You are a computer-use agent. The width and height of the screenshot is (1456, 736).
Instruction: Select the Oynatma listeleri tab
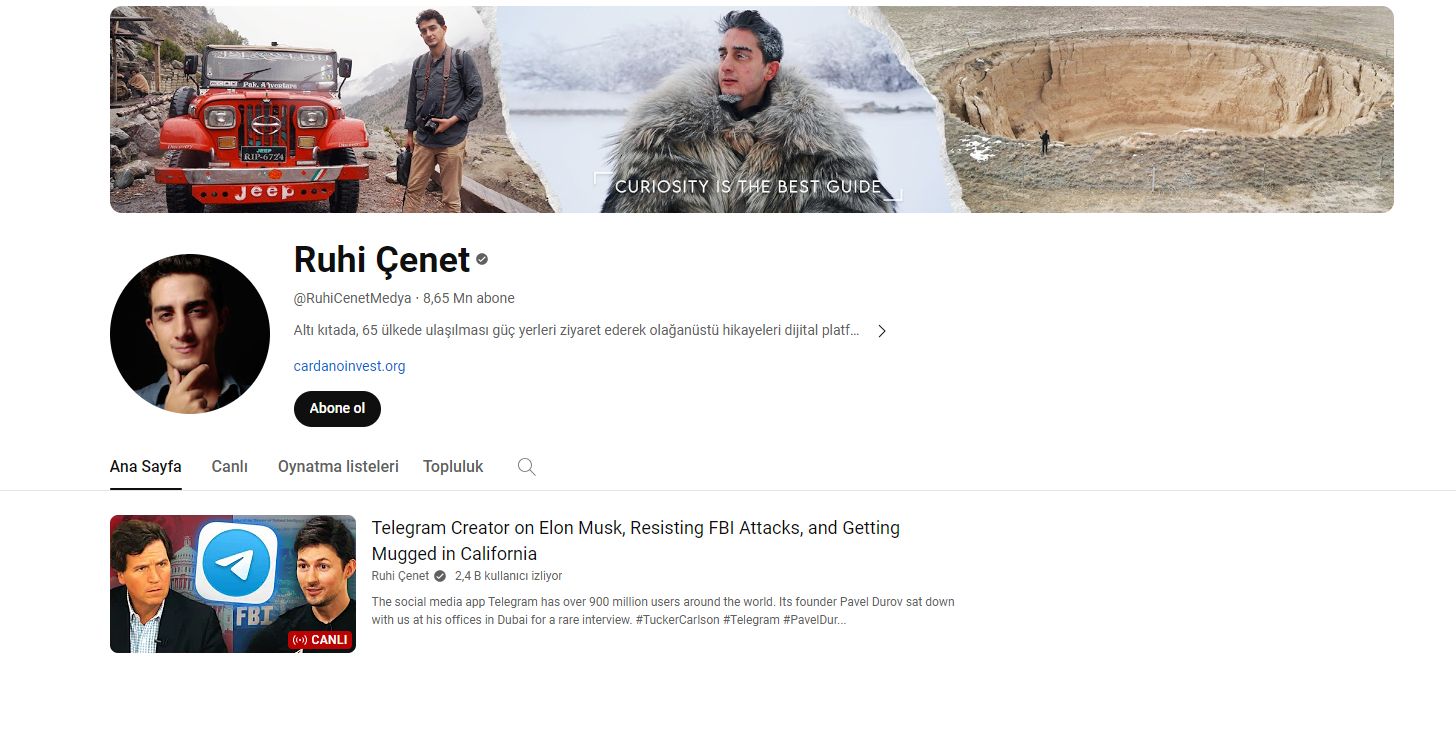click(337, 466)
